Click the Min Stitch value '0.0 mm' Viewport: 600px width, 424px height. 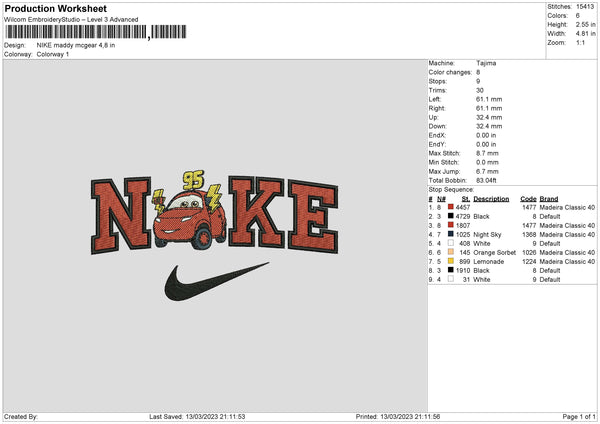[x=487, y=162]
